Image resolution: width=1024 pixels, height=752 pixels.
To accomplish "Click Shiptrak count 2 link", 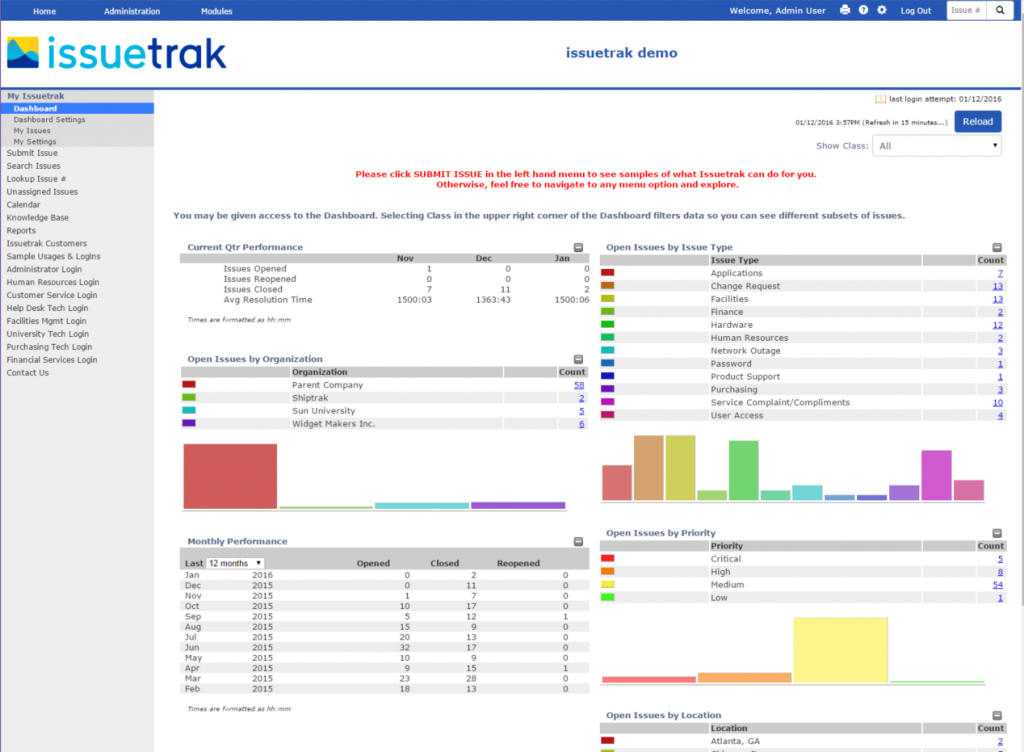I will point(581,398).
